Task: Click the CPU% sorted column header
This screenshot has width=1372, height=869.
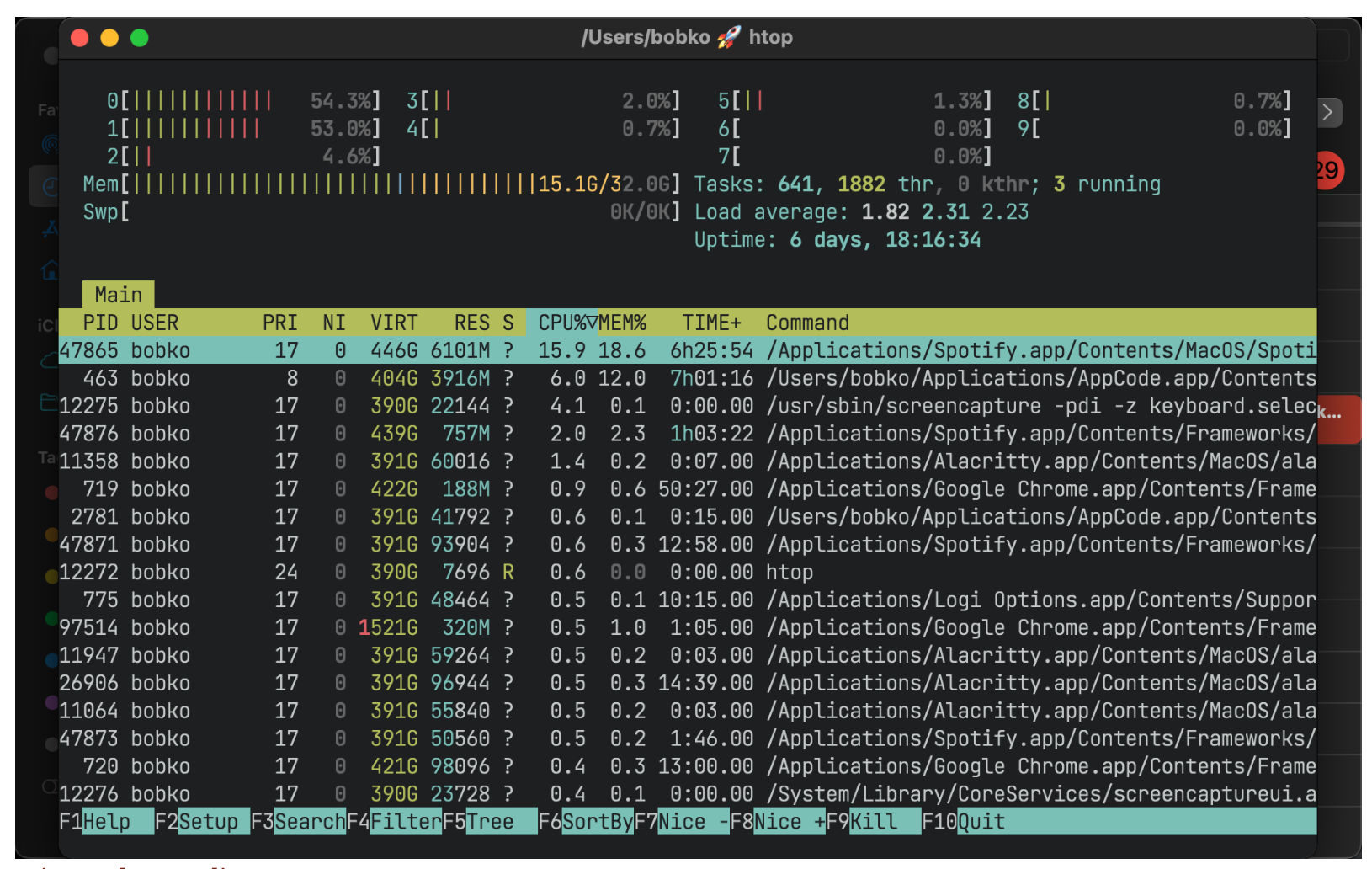Action: pos(562,323)
